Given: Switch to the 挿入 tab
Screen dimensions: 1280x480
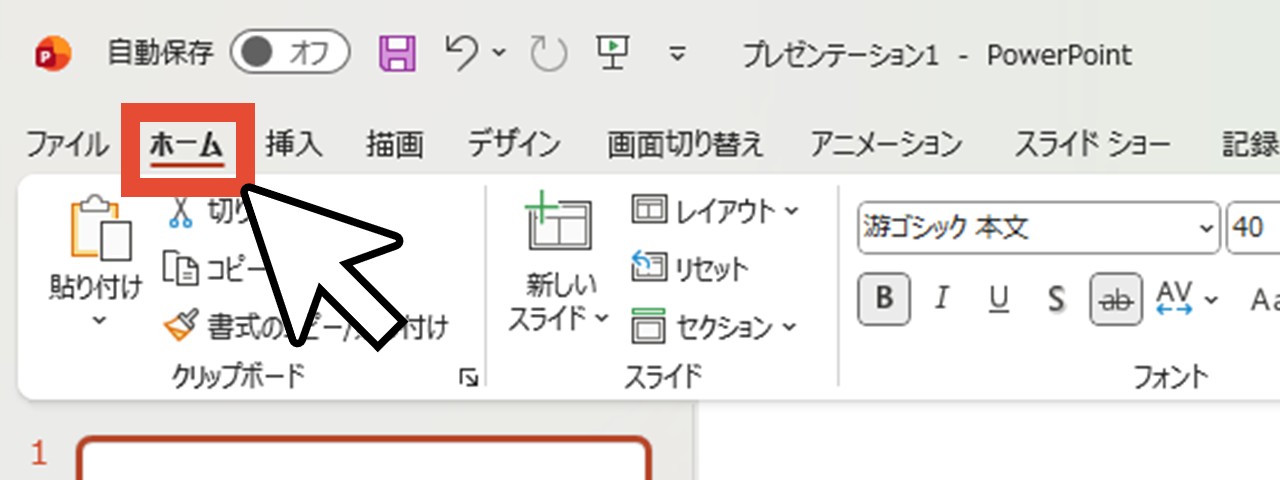Looking at the screenshot, I should [294, 145].
